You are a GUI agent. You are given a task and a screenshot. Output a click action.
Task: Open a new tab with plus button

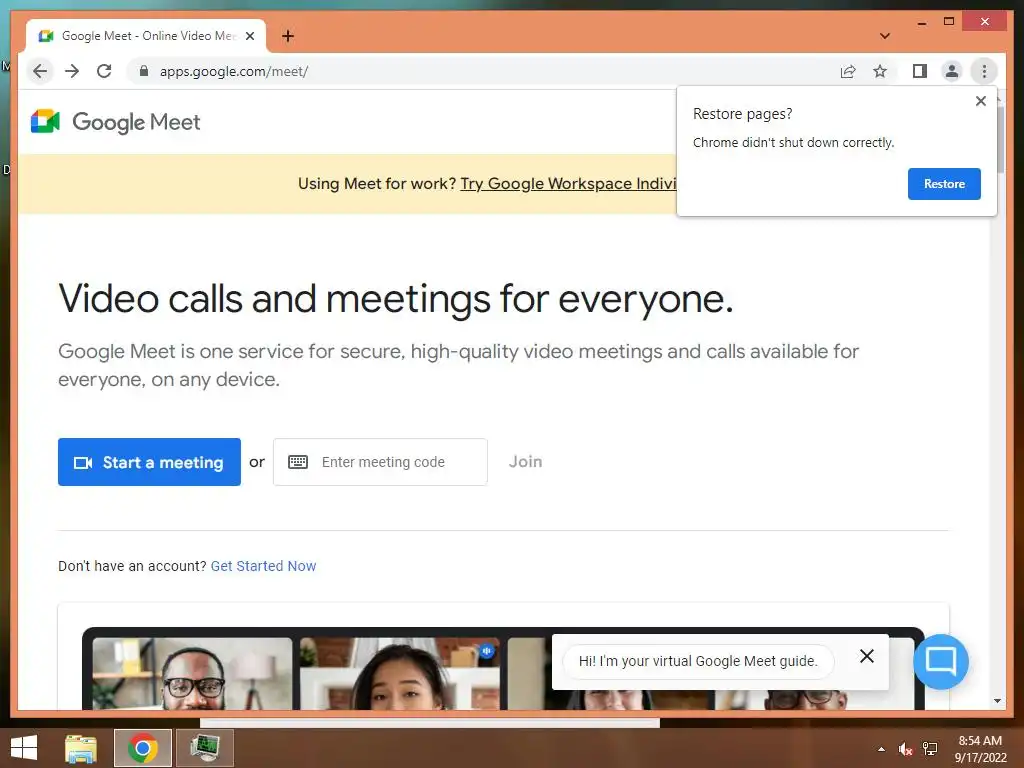click(x=287, y=36)
